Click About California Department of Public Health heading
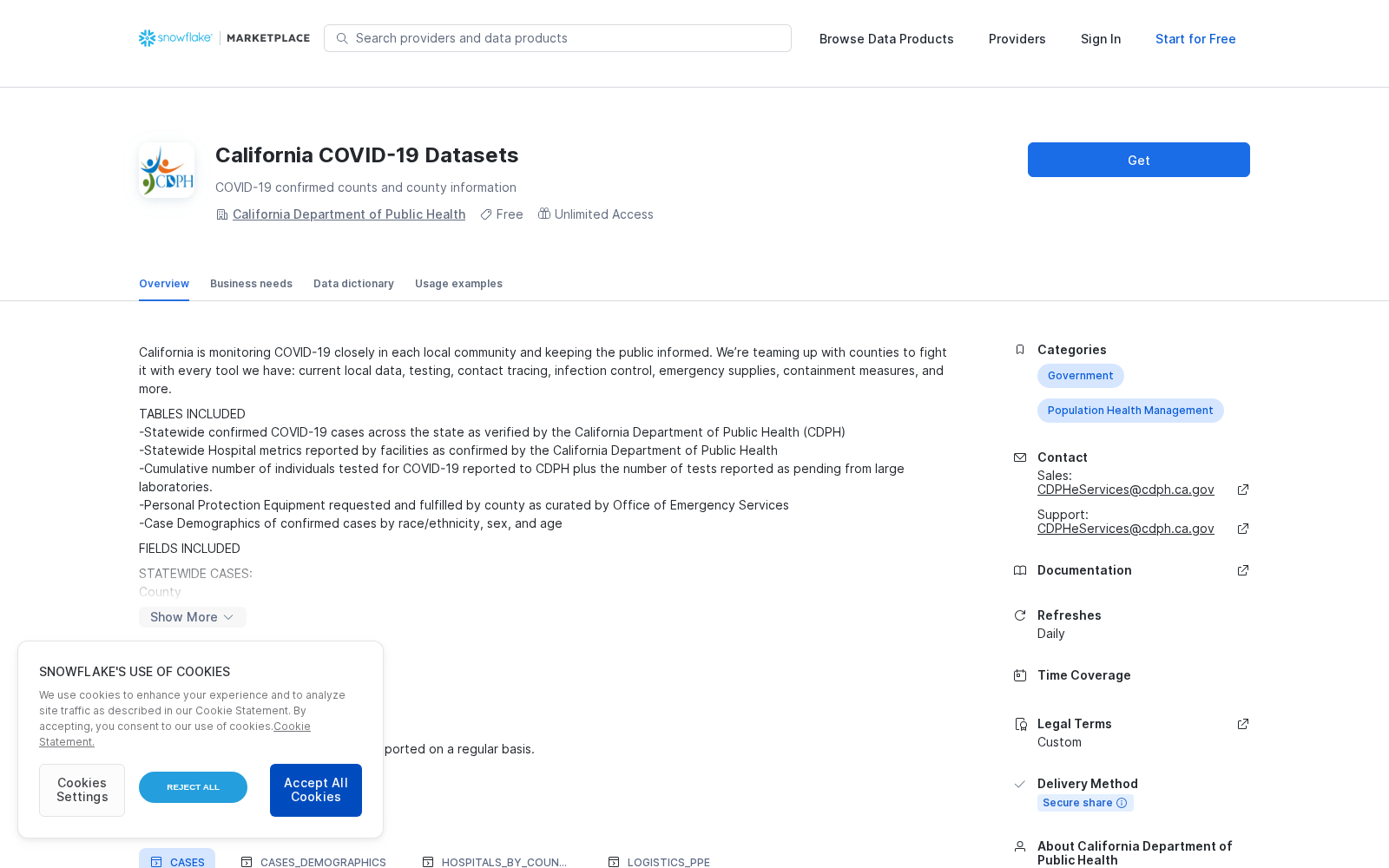This screenshot has height=868, width=1389. tap(1135, 853)
